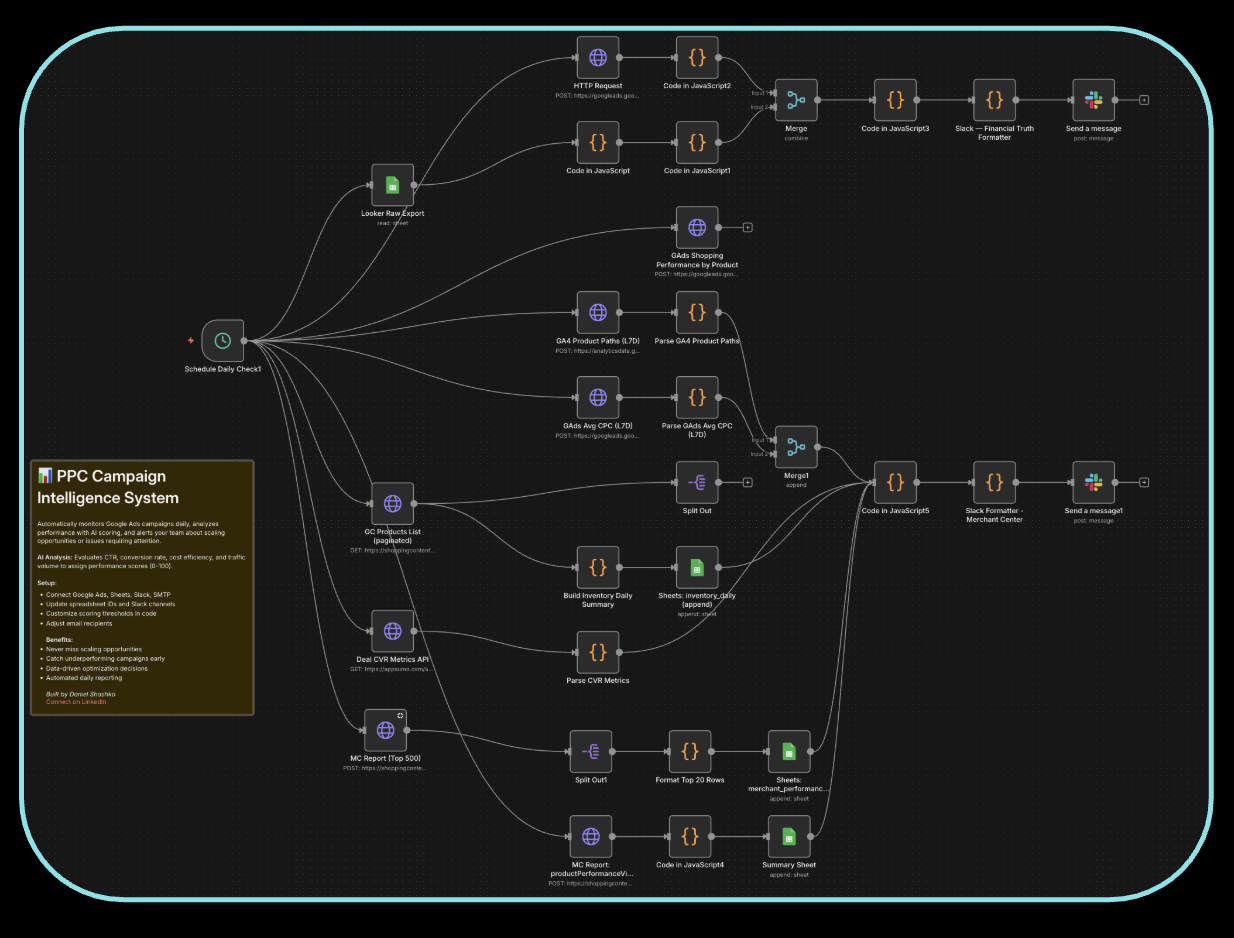Select the MC Report (Top 500) node
This screenshot has width=1234, height=938.
click(x=388, y=730)
